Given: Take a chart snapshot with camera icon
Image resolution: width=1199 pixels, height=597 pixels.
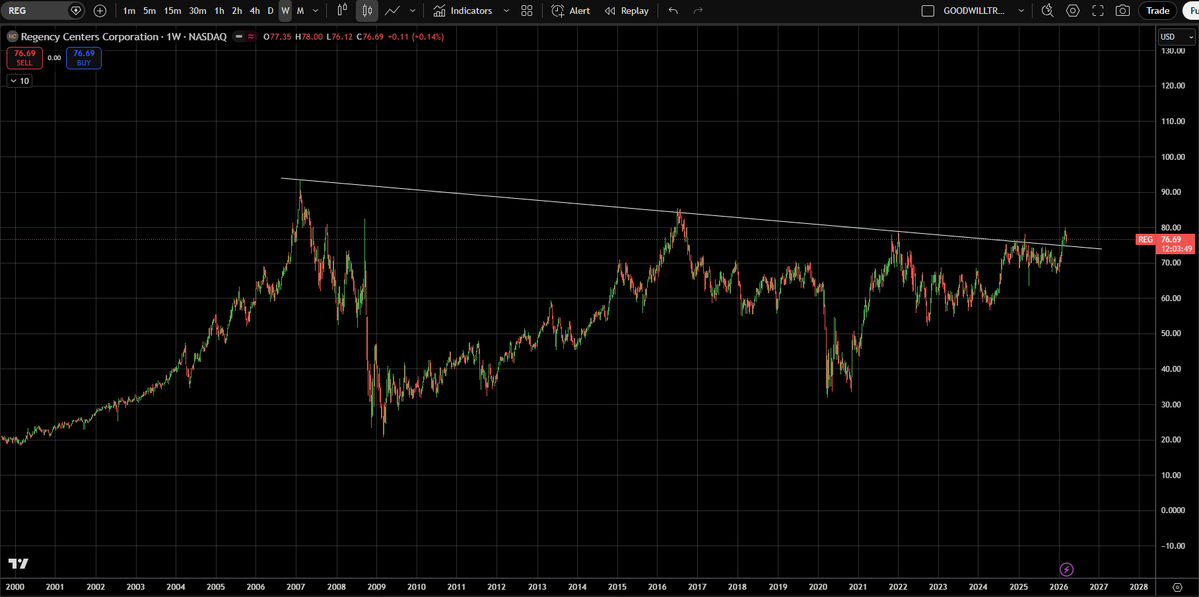Looking at the screenshot, I should point(1123,11).
